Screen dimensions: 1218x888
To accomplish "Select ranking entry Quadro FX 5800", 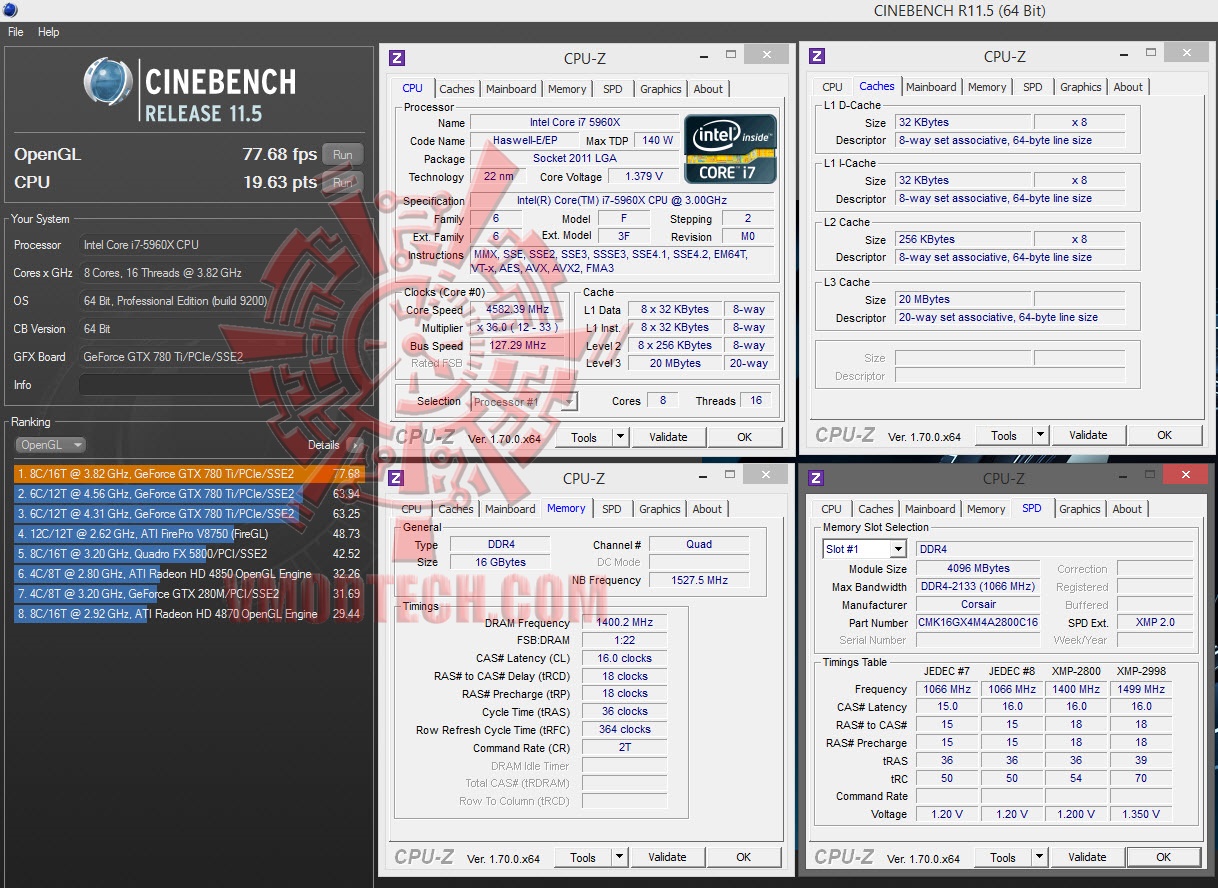I will 189,553.
